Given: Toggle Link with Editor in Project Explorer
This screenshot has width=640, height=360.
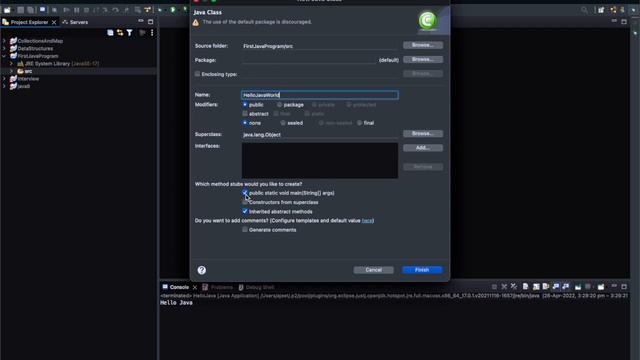Looking at the screenshot, I should tap(120, 33).
